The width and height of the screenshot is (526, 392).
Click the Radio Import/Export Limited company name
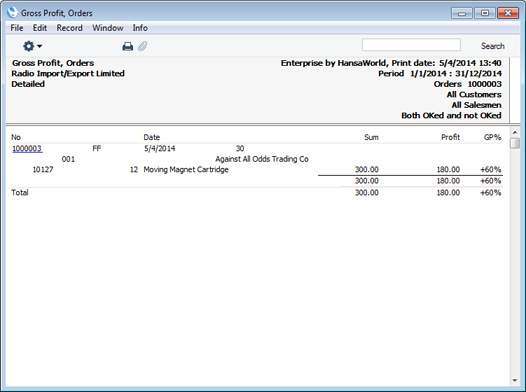tap(68, 73)
